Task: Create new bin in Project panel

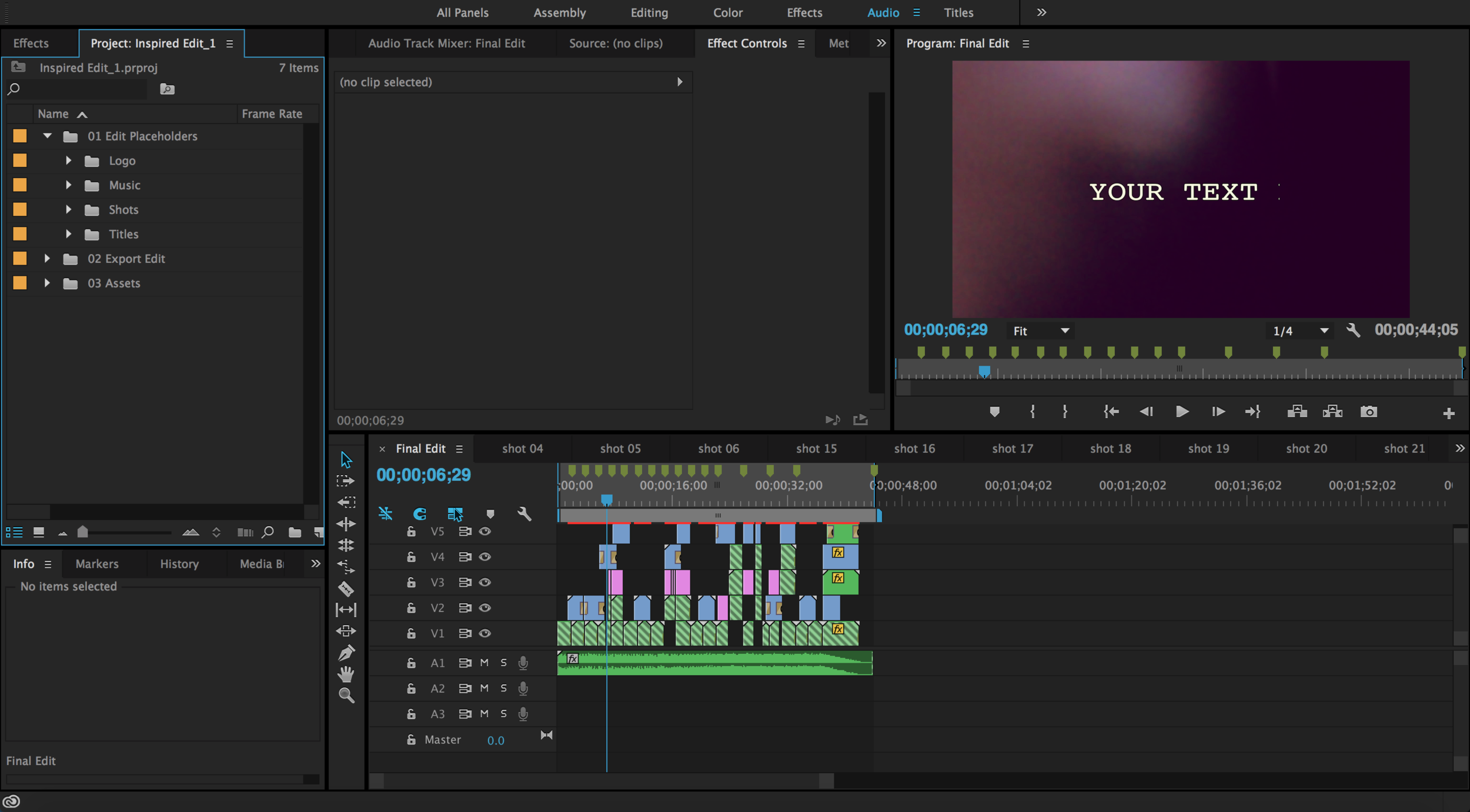Action: pyautogui.click(x=295, y=532)
